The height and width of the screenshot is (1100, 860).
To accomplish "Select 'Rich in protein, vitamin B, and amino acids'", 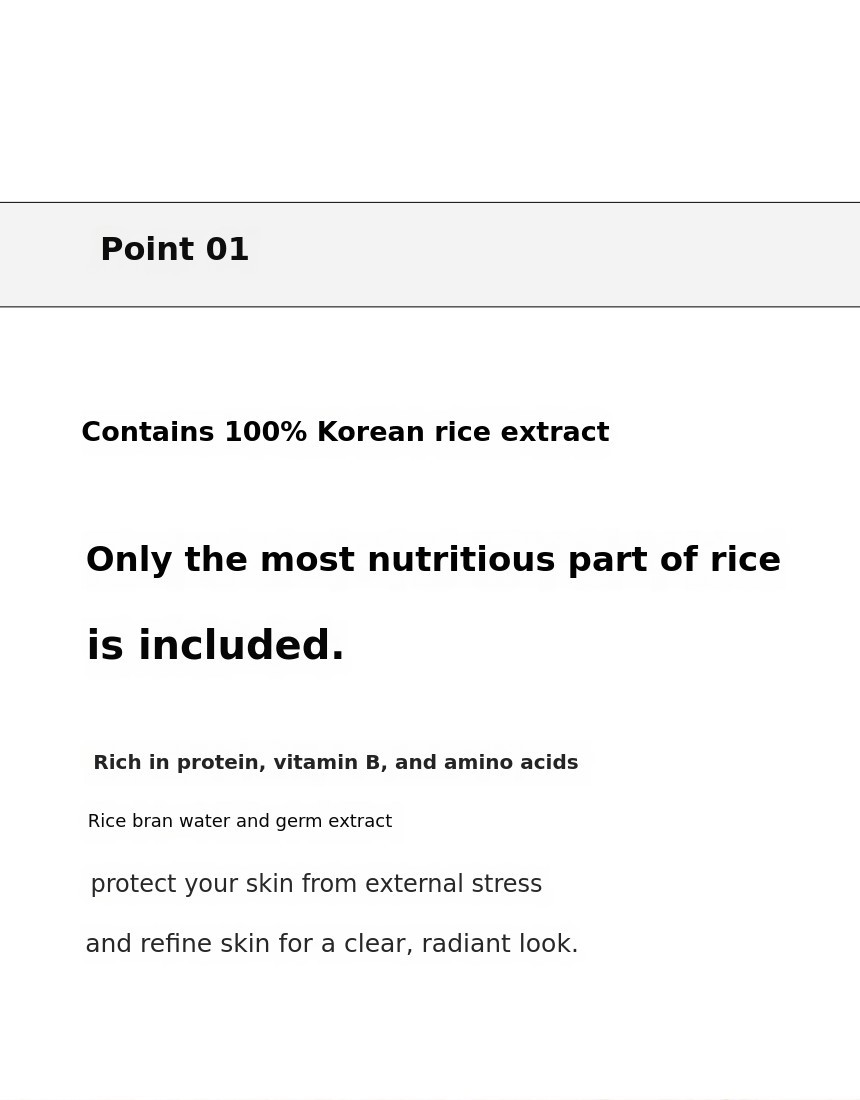I will pos(335,763).
